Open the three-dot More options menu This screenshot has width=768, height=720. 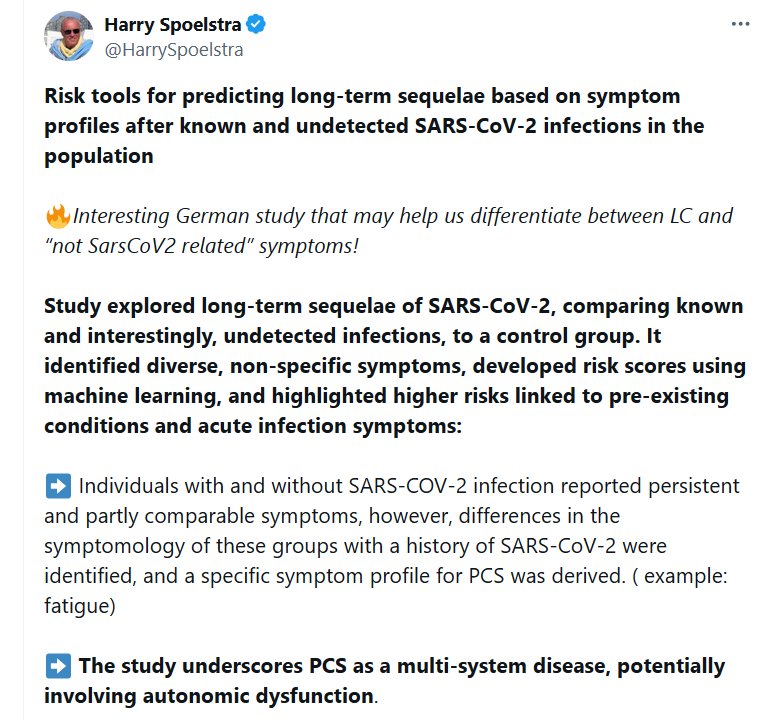(x=739, y=24)
